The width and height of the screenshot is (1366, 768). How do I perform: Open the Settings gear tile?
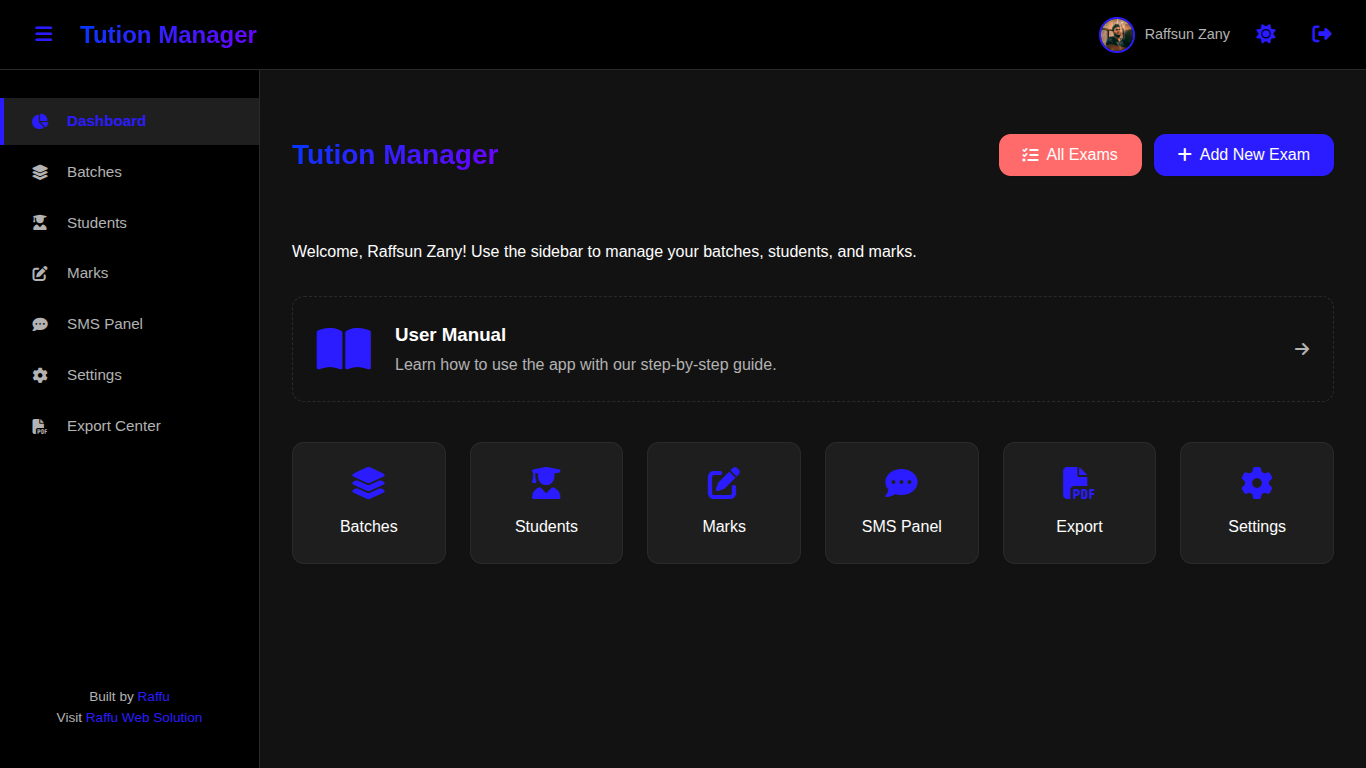point(1256,483)
